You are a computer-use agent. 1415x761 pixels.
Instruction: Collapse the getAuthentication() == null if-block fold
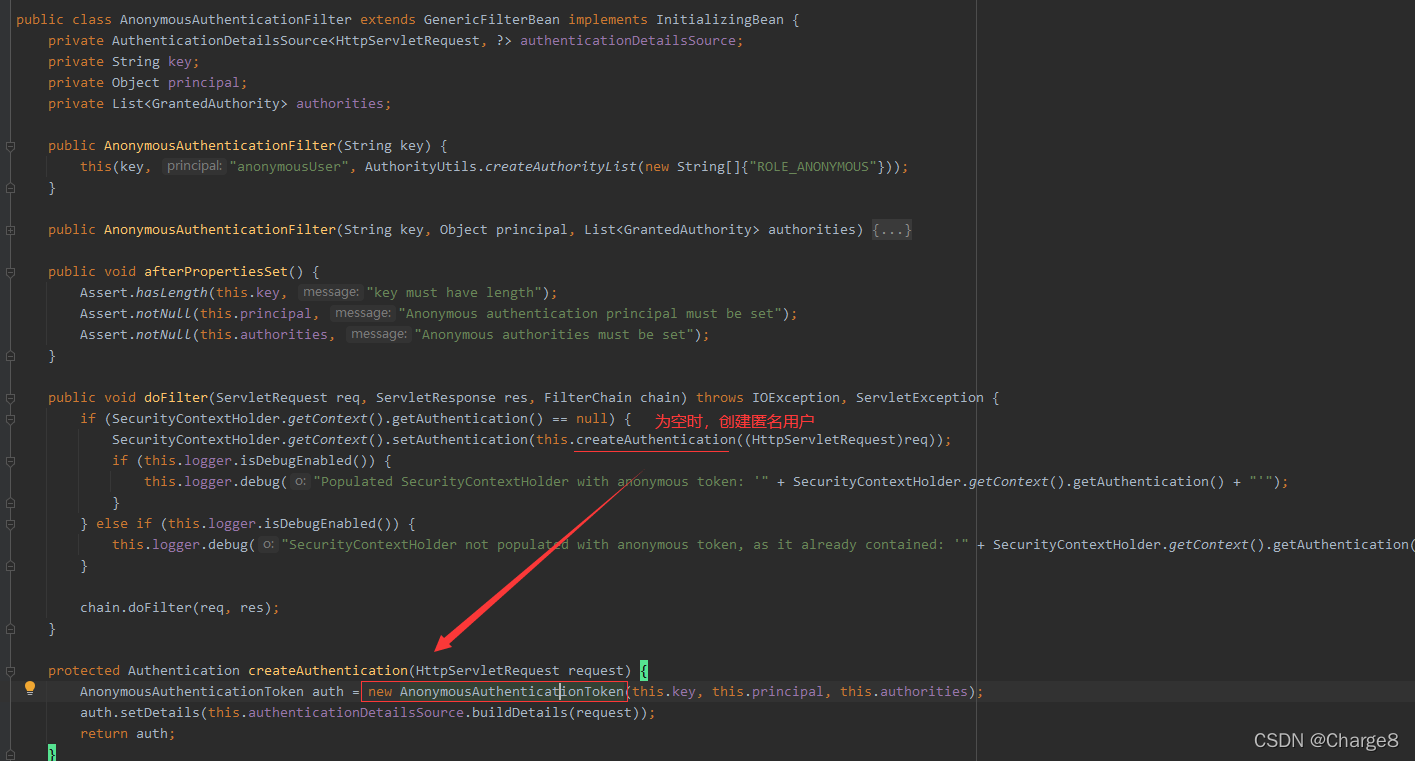click(10, 419)
